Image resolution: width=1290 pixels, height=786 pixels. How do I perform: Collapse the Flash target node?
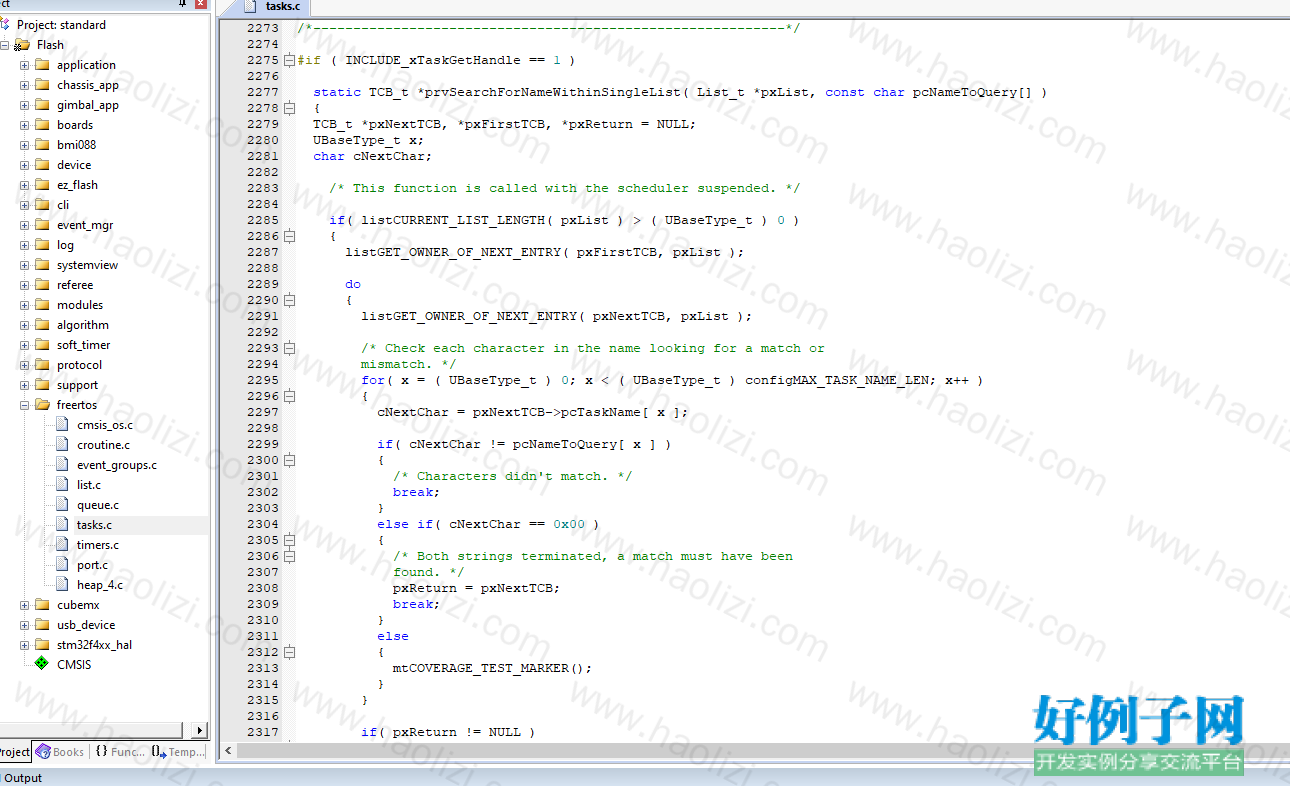point(5,45)
